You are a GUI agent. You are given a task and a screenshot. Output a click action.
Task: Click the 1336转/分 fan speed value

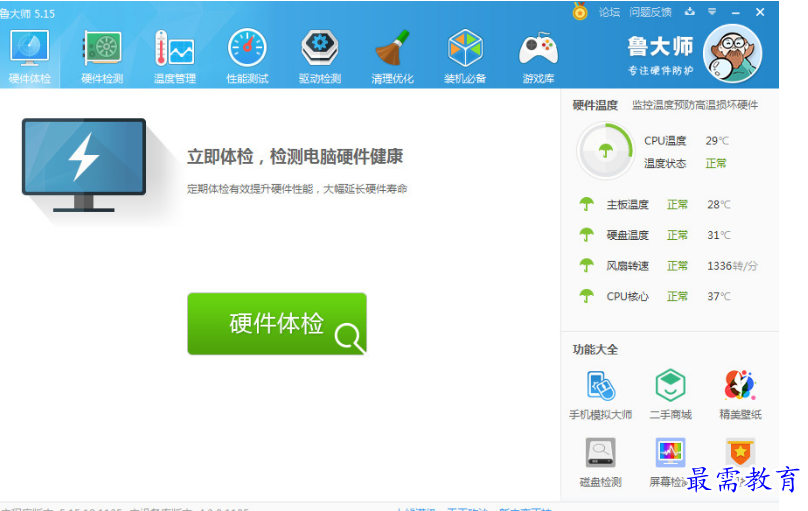pyautogui.click(x=732, y=266)
